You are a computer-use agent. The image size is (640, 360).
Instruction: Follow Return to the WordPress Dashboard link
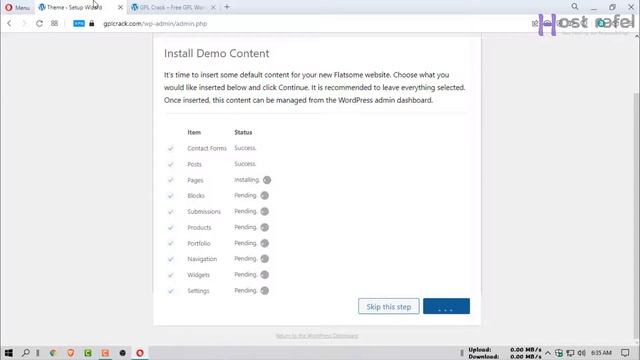(x=317, y=336)
